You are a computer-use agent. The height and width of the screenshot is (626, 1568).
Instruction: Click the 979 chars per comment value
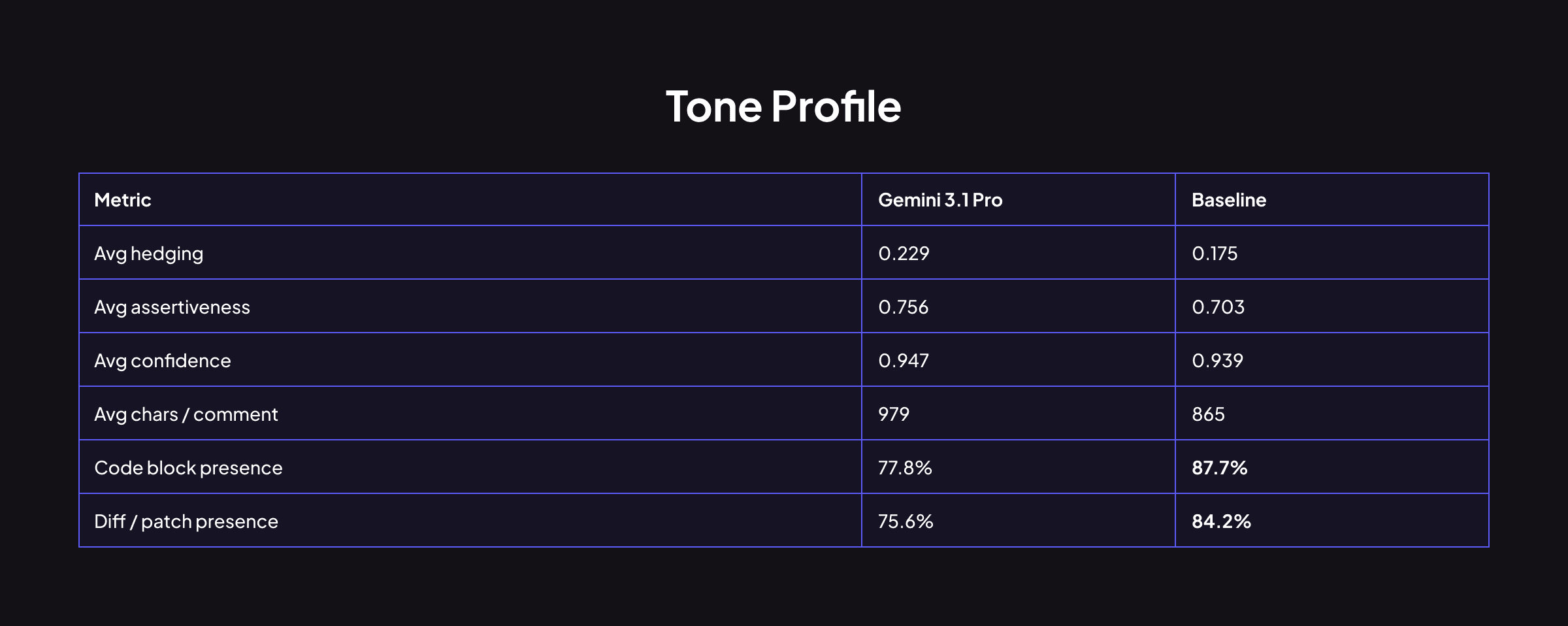point(894,414)
